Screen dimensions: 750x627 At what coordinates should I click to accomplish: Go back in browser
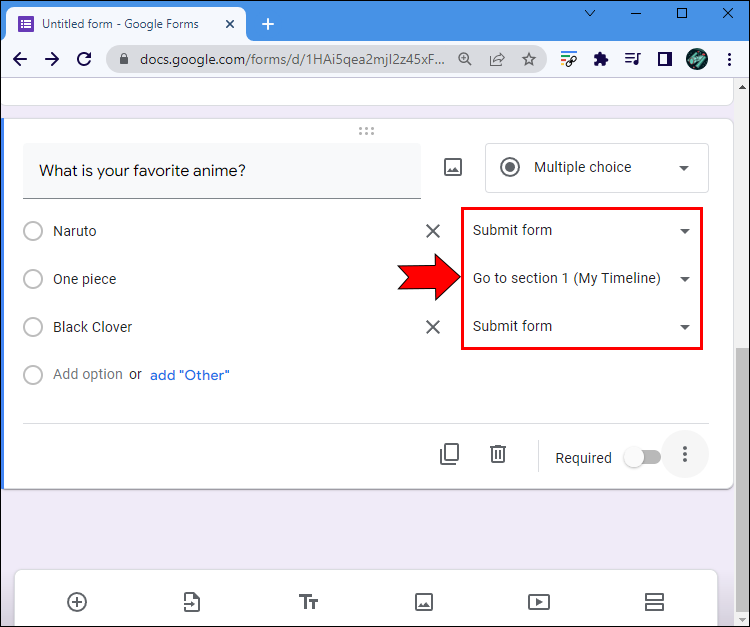click(20, 59)
